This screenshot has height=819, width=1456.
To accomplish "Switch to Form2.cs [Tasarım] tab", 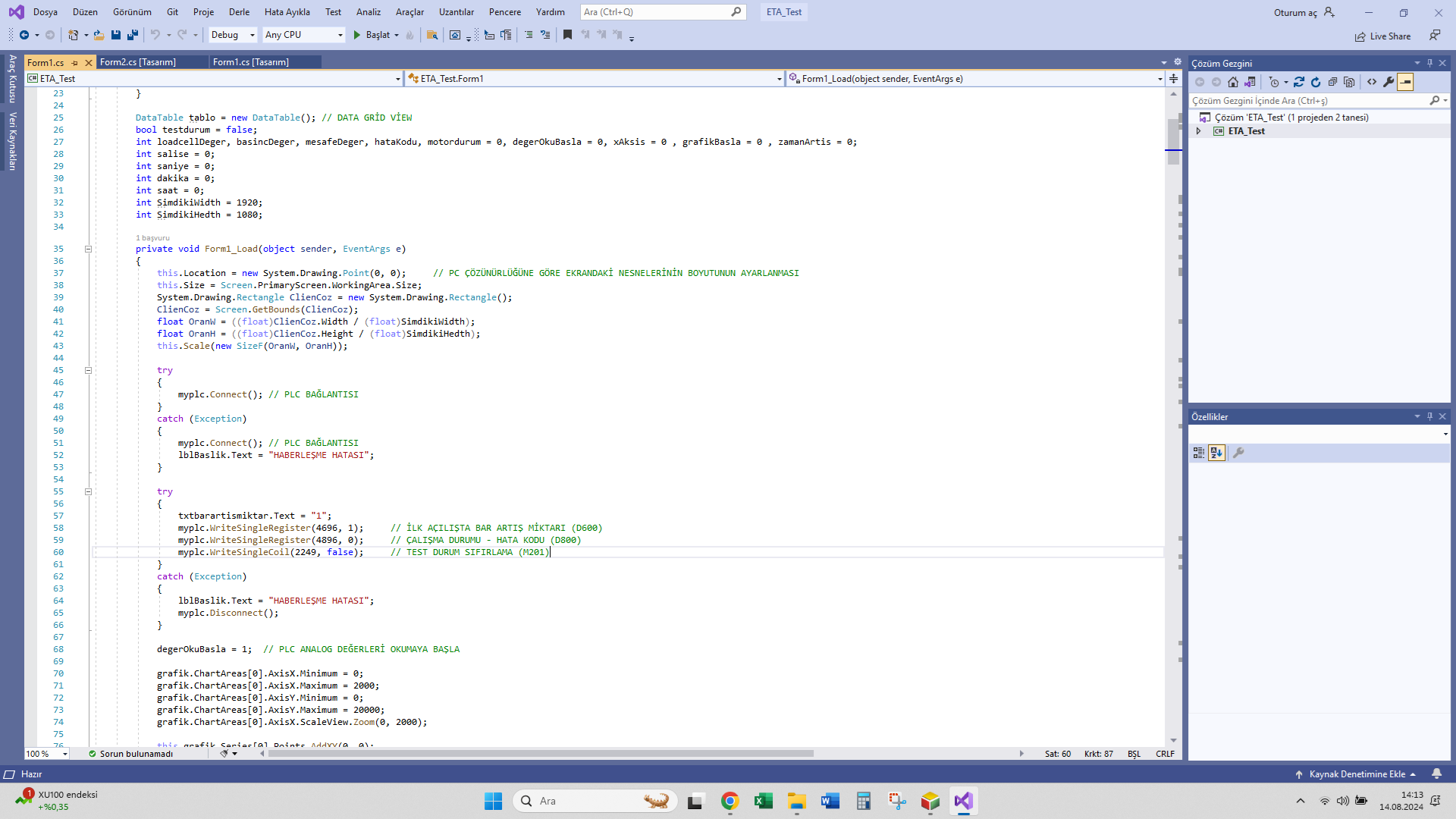I will click(138, 62).
